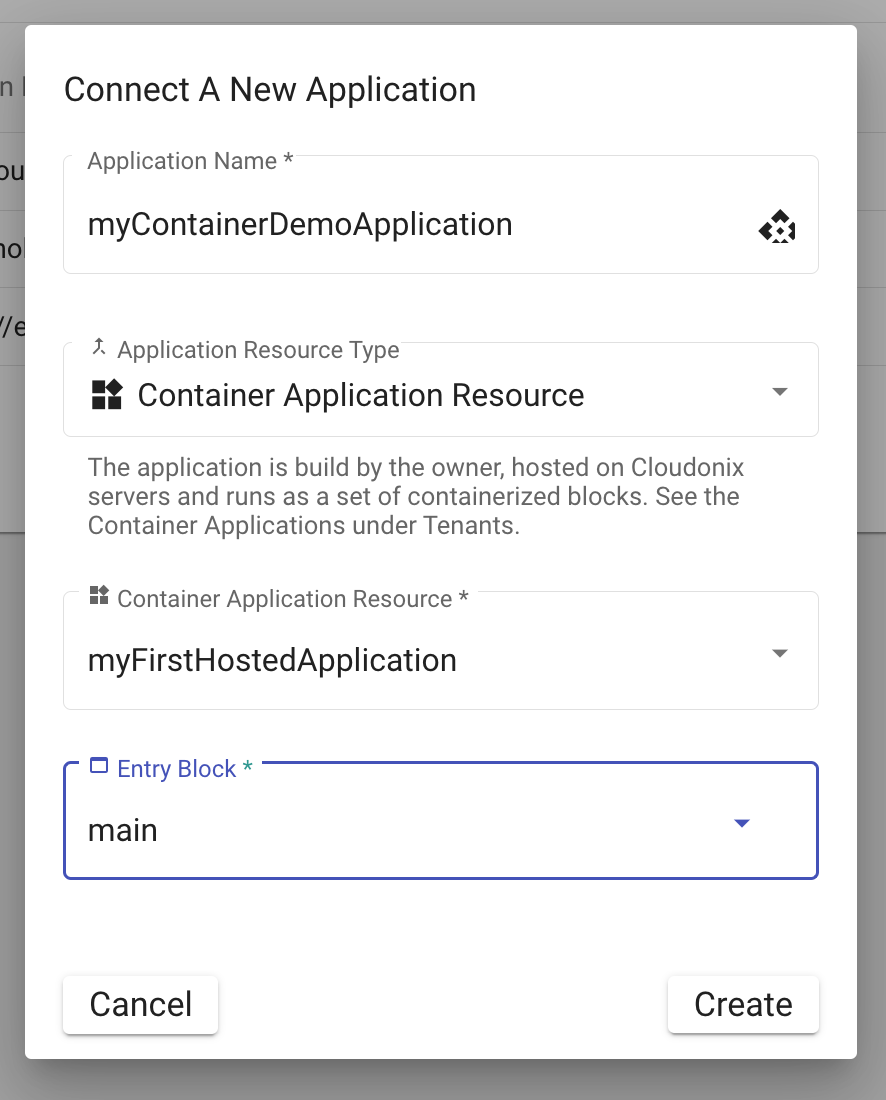886x1100 pixels.
Task: Click the widgets icon before Container Application Resource value
Action: tap(106, 395)
